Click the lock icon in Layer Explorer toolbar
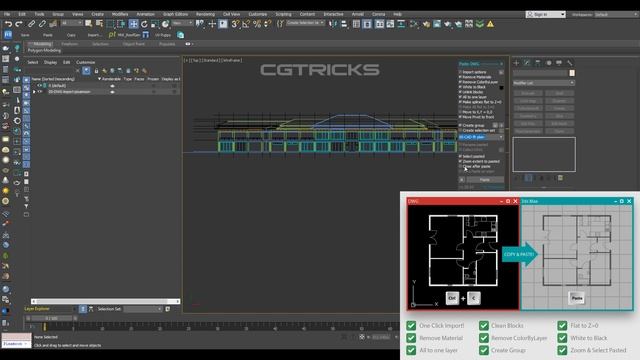Image resolution: width=640 pixels, height=360 pixels. click(x=96, y=71)
